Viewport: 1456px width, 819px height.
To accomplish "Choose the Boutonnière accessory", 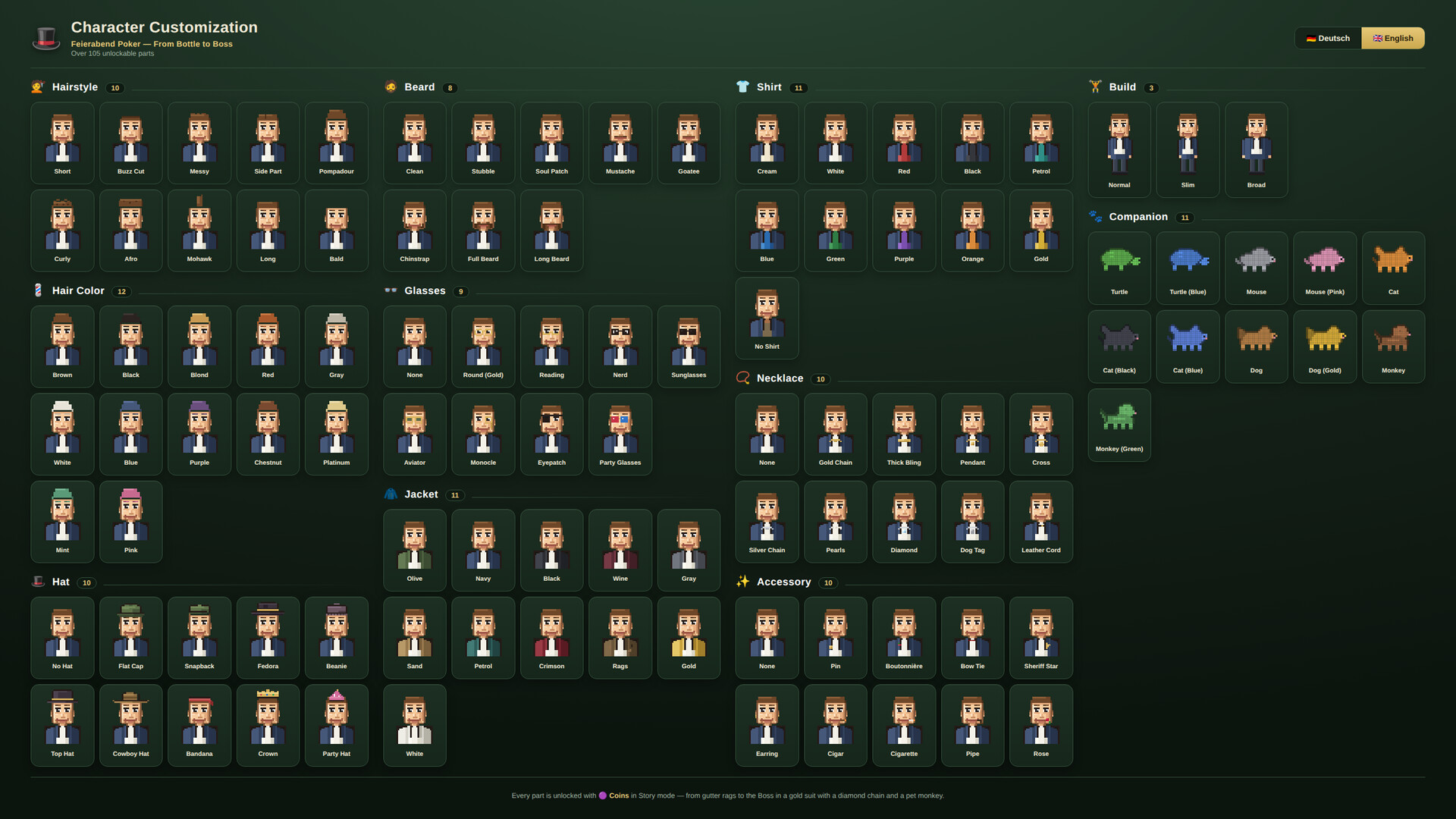I will [x=904, y=638].
